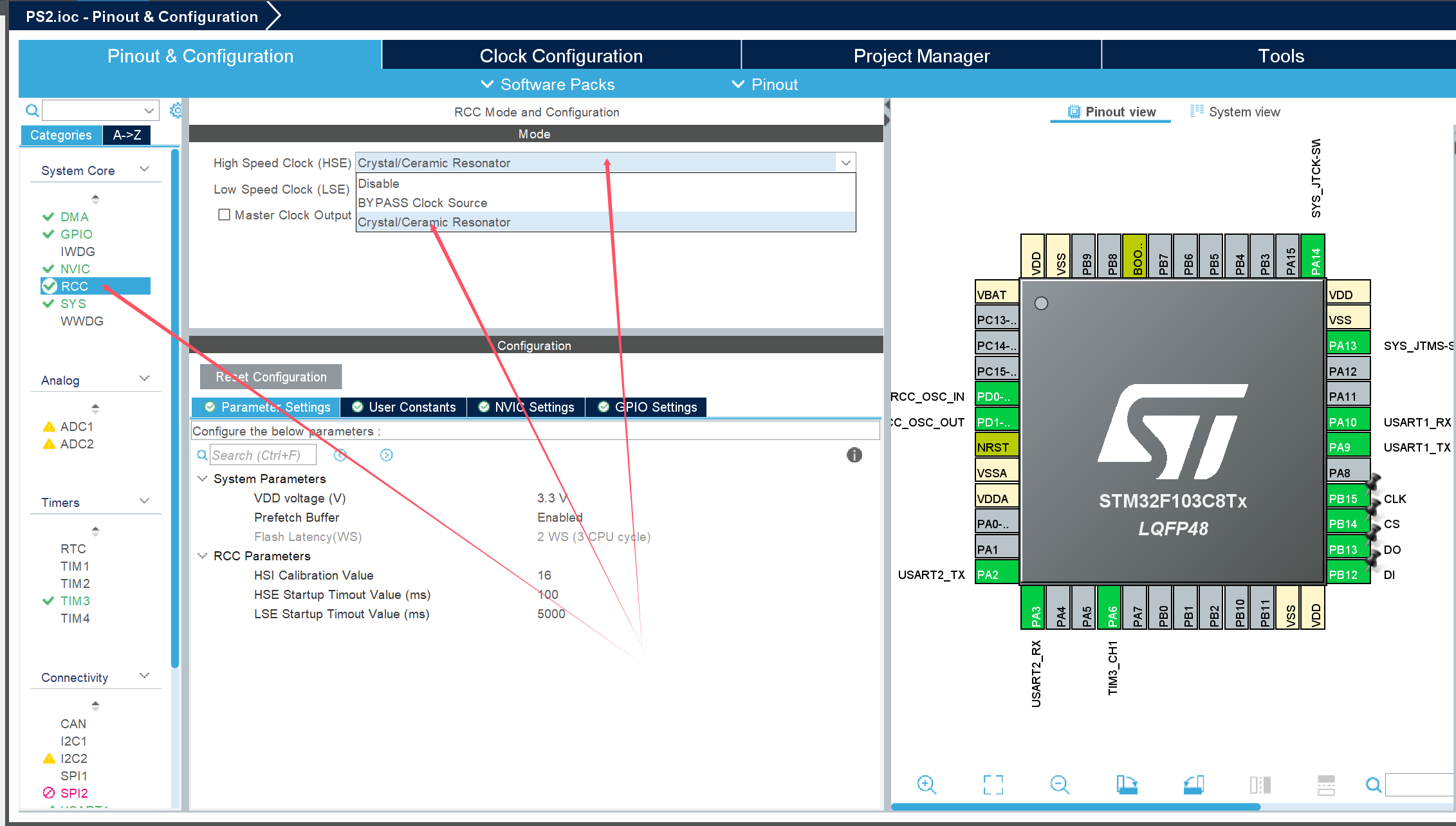1456x826 pixels.
Task: Click the rotate pinout clockwise icon
Action: point(1127,784)
